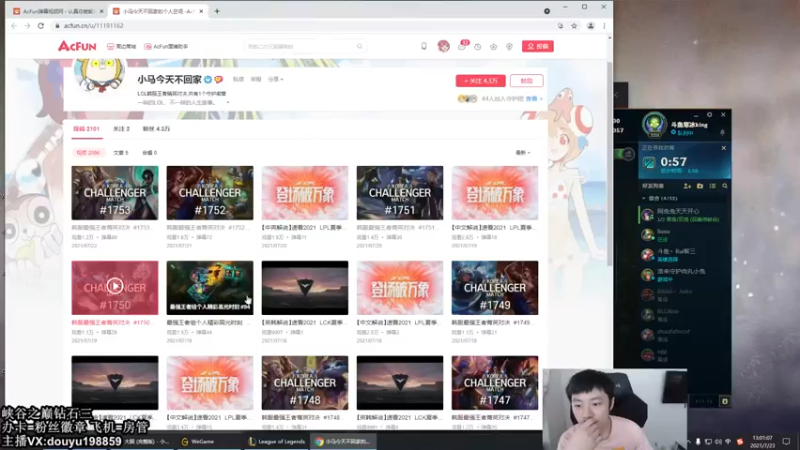Select friend 斗鱼、Rui蜀三 in friends list
The image size is (800, 450).
click(x=684, y=255)
